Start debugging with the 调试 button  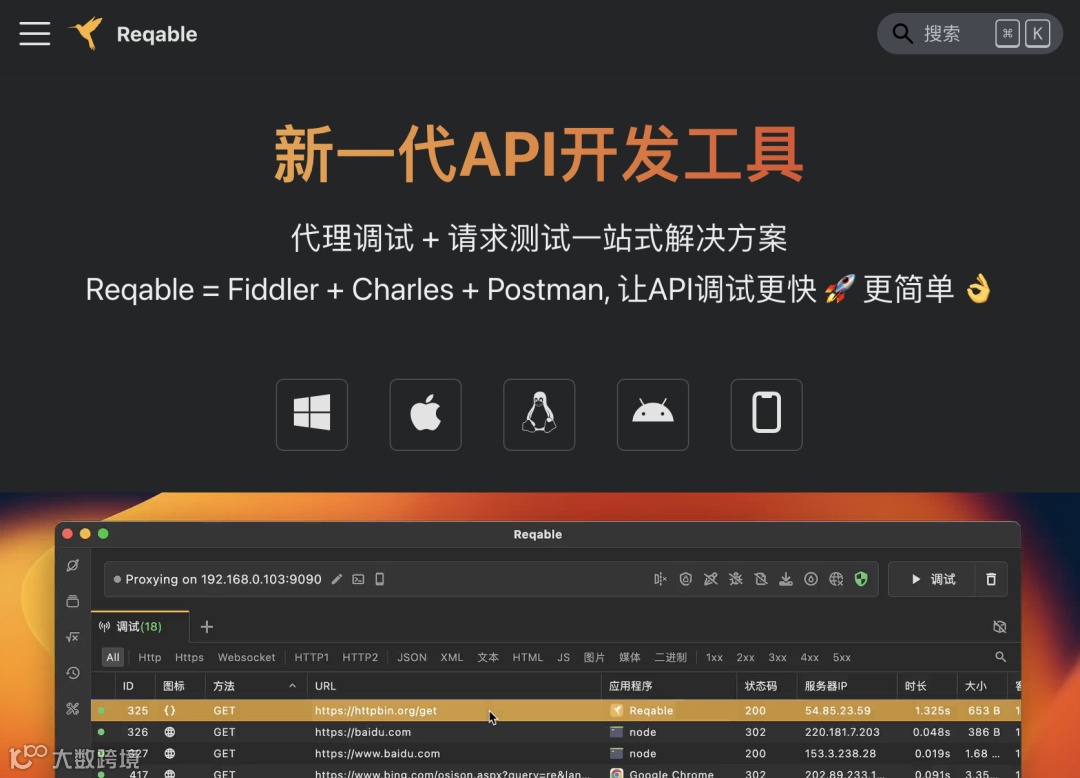[x=932, y=579]
